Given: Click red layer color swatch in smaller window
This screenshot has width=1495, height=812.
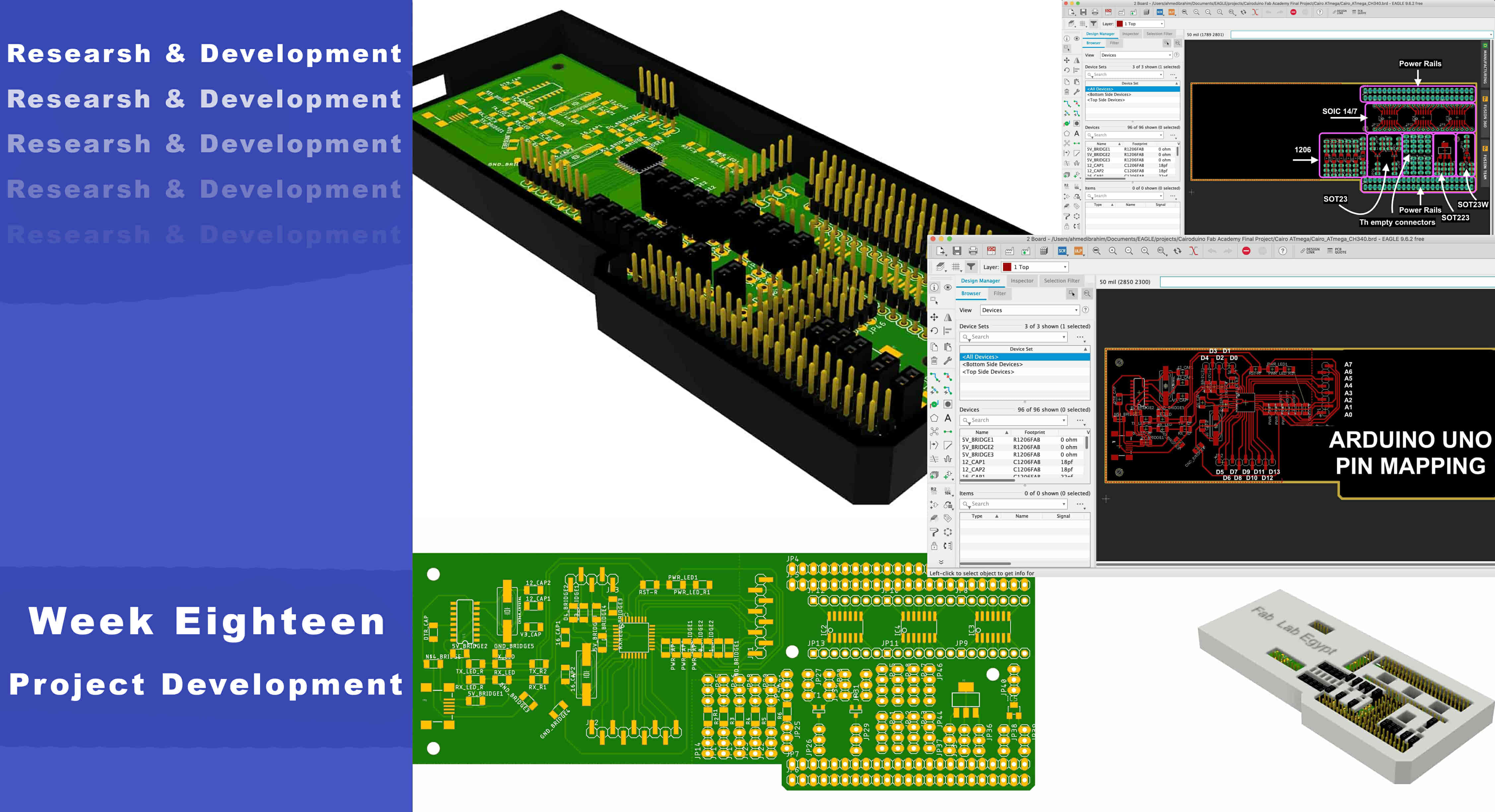Looking at the screenshot, I should pos(1120,24).
